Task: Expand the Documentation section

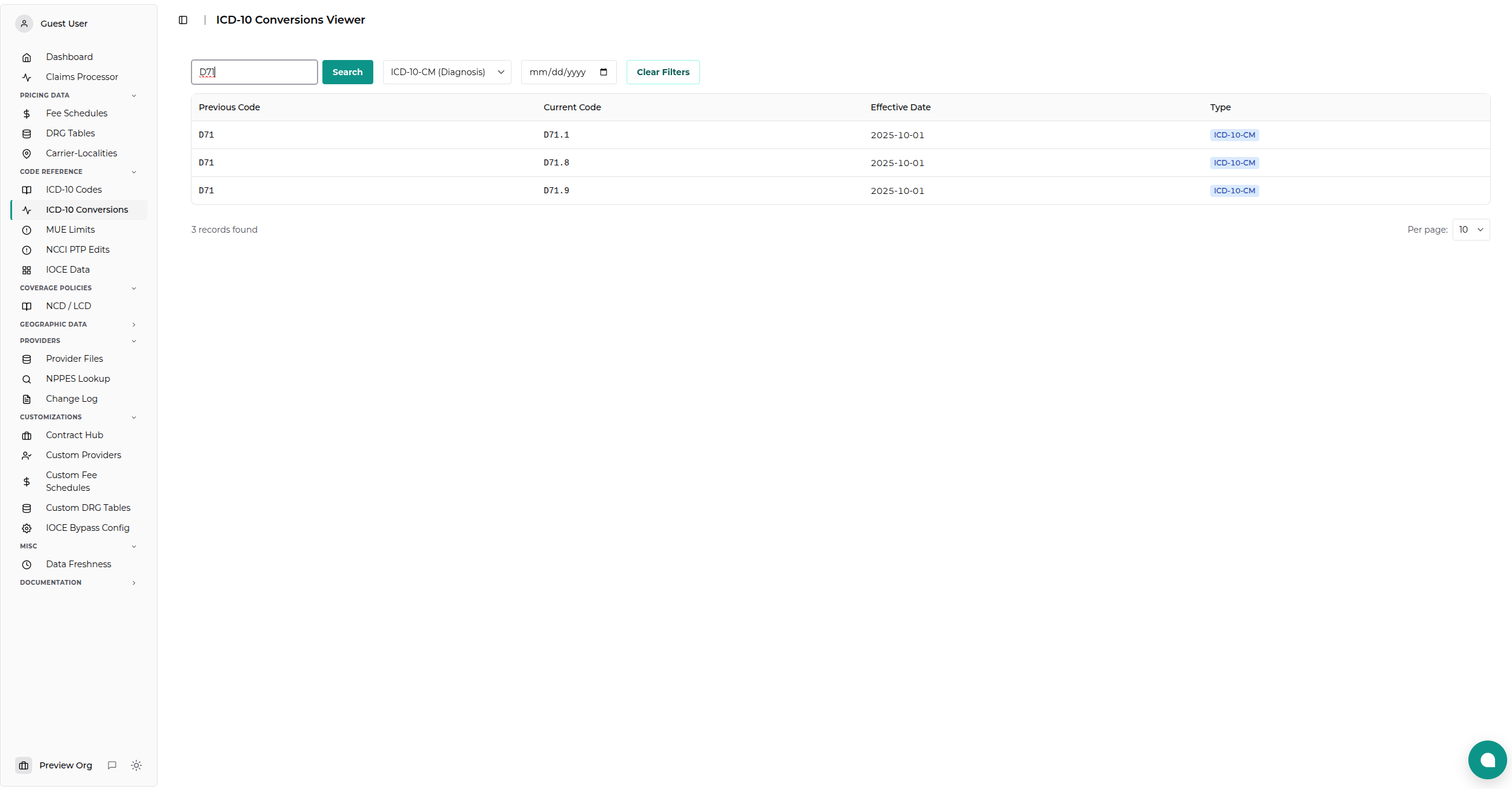Action: coord(134,583)
